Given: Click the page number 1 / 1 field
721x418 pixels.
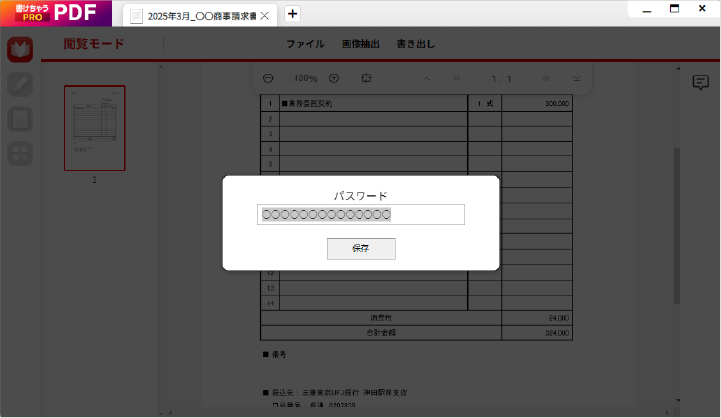Looking at the screenshot, I should [x=501, y=79].
